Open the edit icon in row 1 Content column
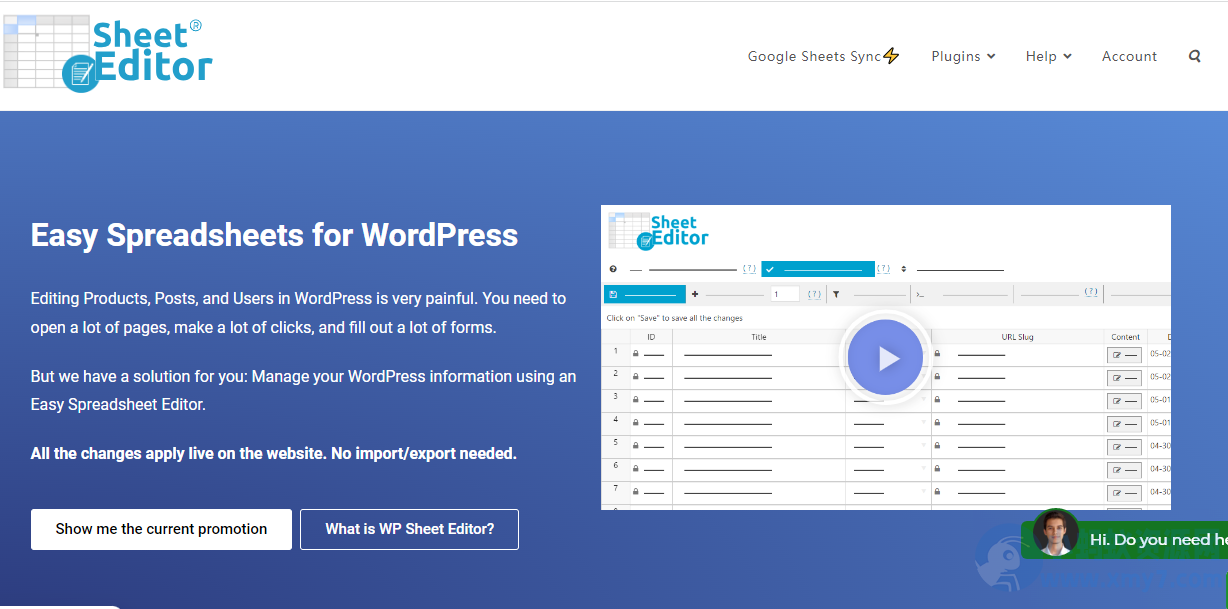 click(x=1118, y=353)
